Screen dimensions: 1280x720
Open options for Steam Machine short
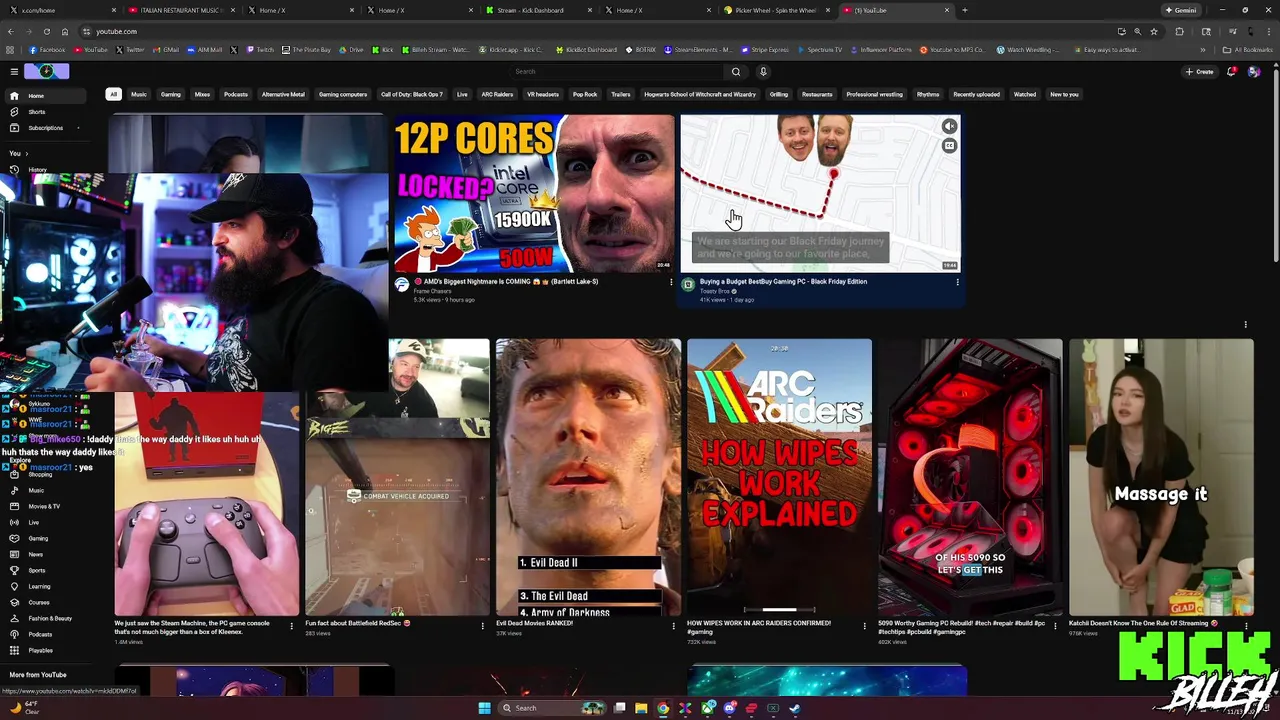[292, 626]
